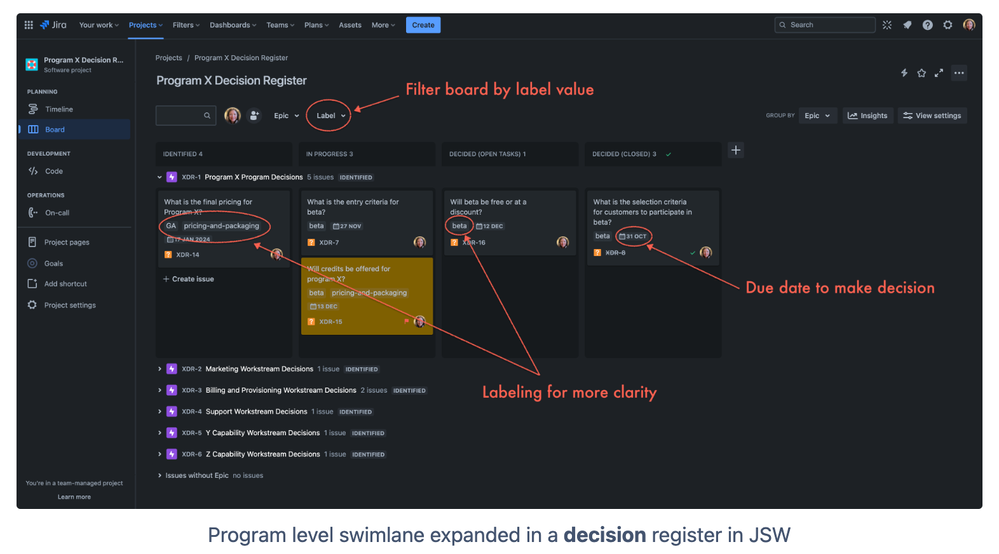
Task: Collapse the XDR-1 Program Decisions swimlane
Action: coord(160,177)
